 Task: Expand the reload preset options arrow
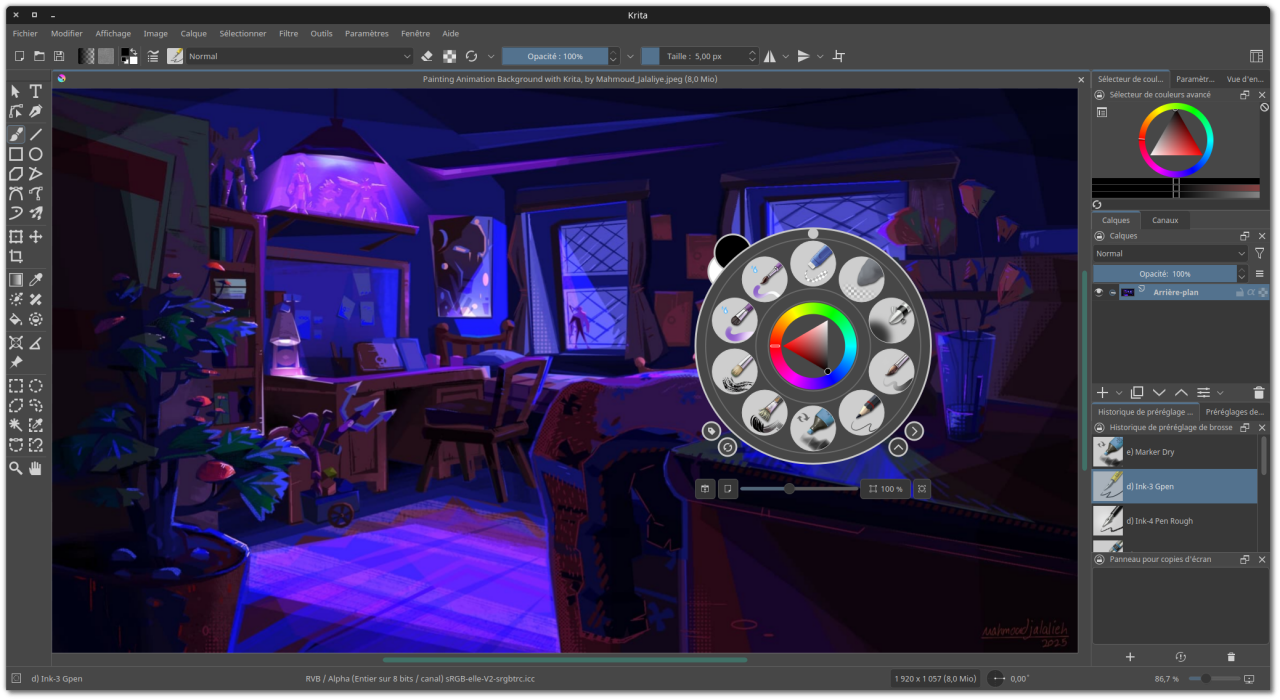tap(491, 56)
